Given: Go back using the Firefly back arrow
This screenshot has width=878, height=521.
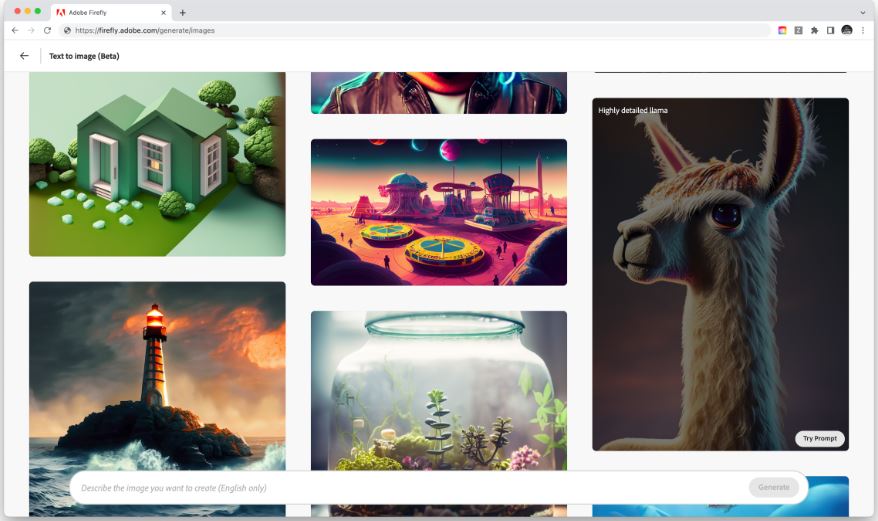Looking at the screenshot, I should coord(24,55).
